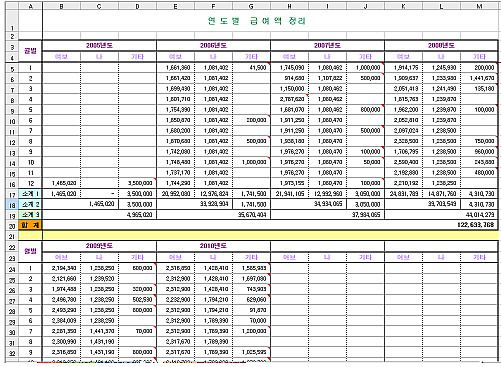This screenshot has width=501, height=367.
Task: Click the 2007년도 year heading
Action: (327, 46)
